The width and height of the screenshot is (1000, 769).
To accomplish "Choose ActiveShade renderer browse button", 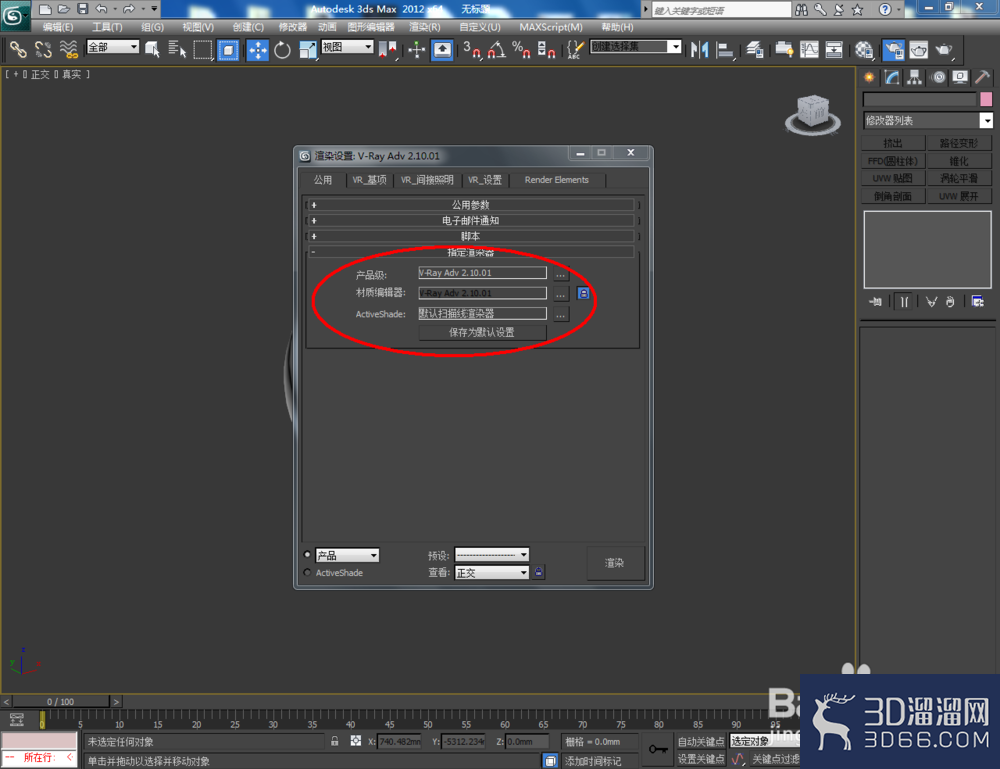I will click(x=561, y=314).
